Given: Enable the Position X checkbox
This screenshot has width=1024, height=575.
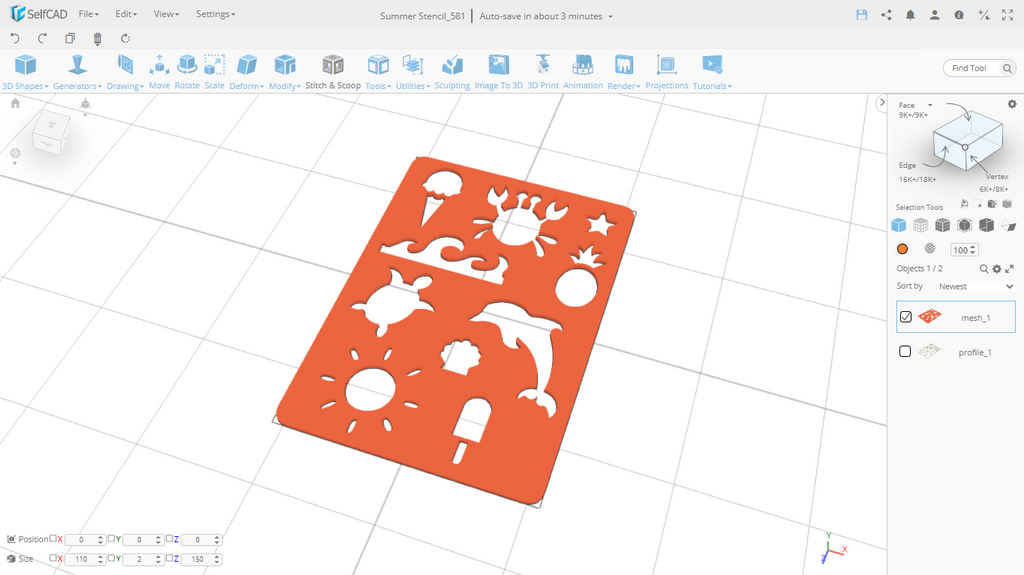Looking at the screenshot, I should pos(53,539).
